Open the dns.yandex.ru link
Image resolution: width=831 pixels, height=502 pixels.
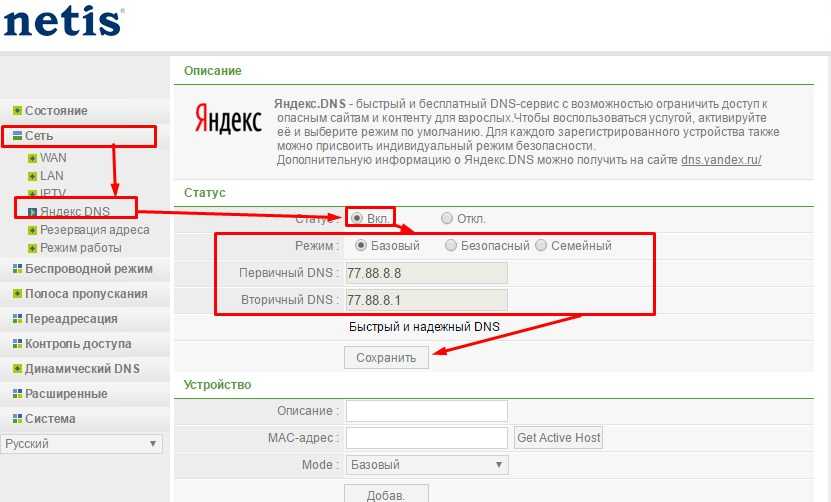(721, 160)
